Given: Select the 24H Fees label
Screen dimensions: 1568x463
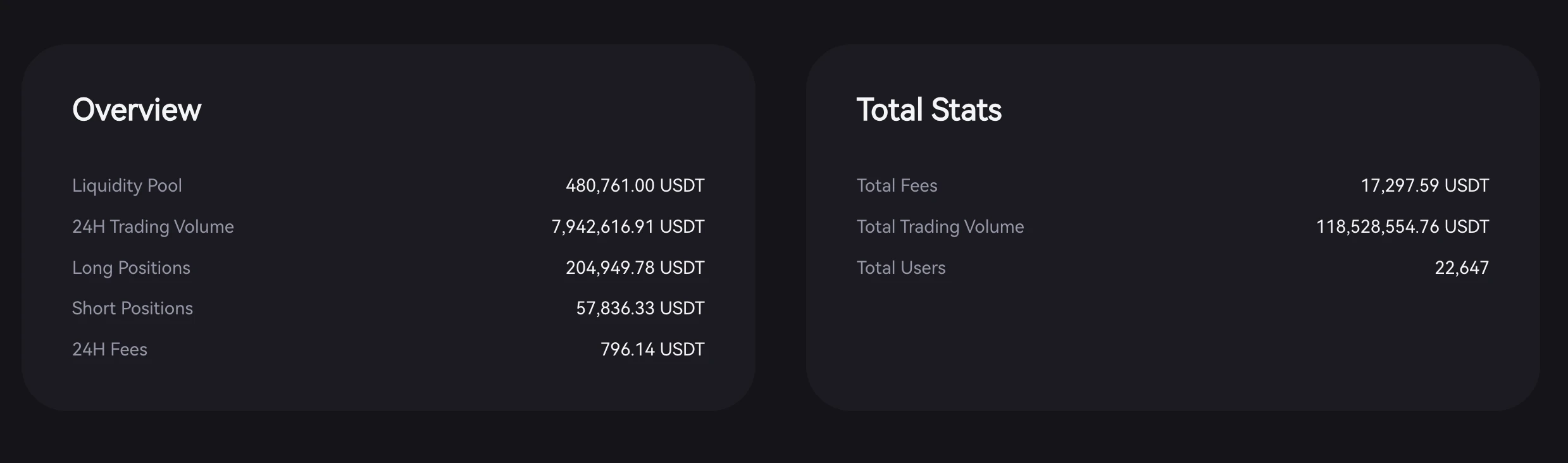Looking at the screenshot, I should [x=109, y=349].
